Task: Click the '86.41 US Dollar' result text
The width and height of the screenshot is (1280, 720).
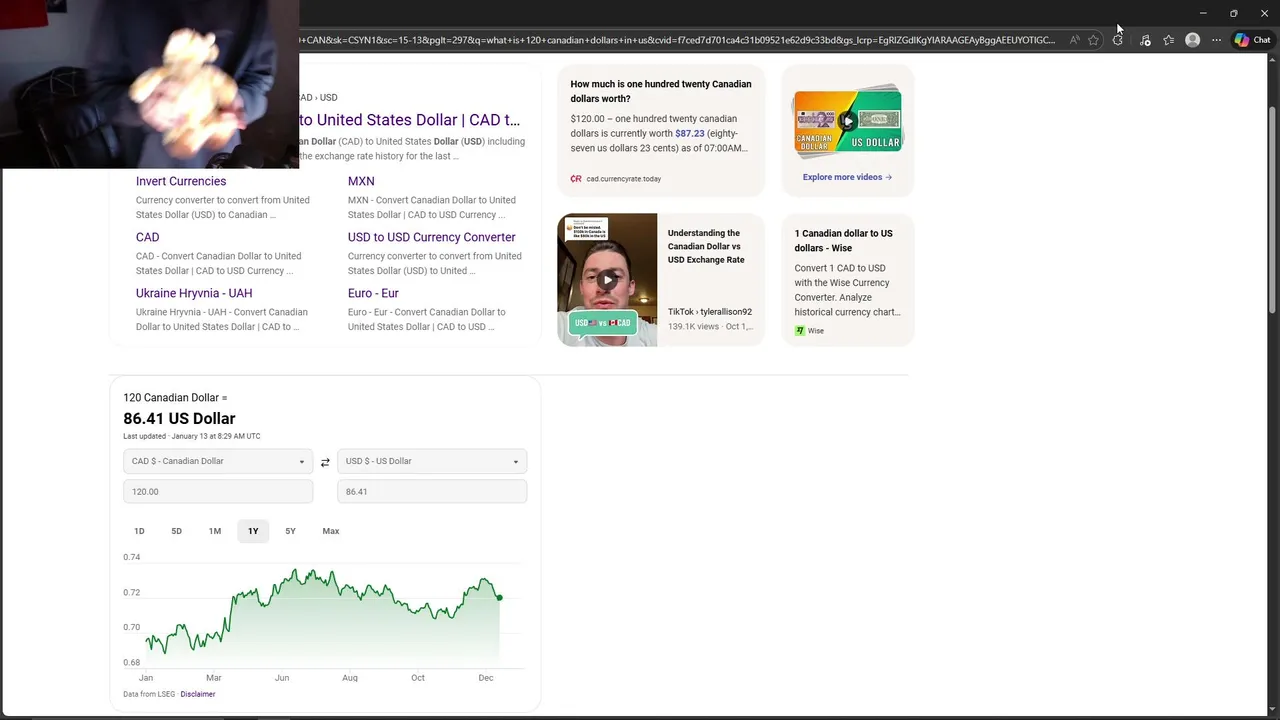Action: click(x=179, y=418)
